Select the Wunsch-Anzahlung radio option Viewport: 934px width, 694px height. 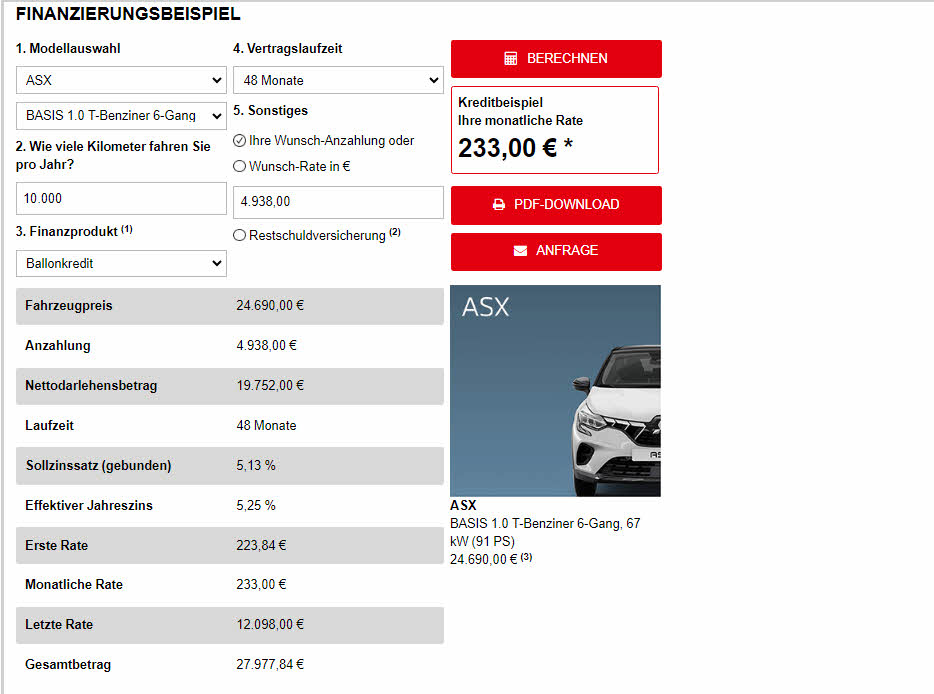tap(239, 141)
